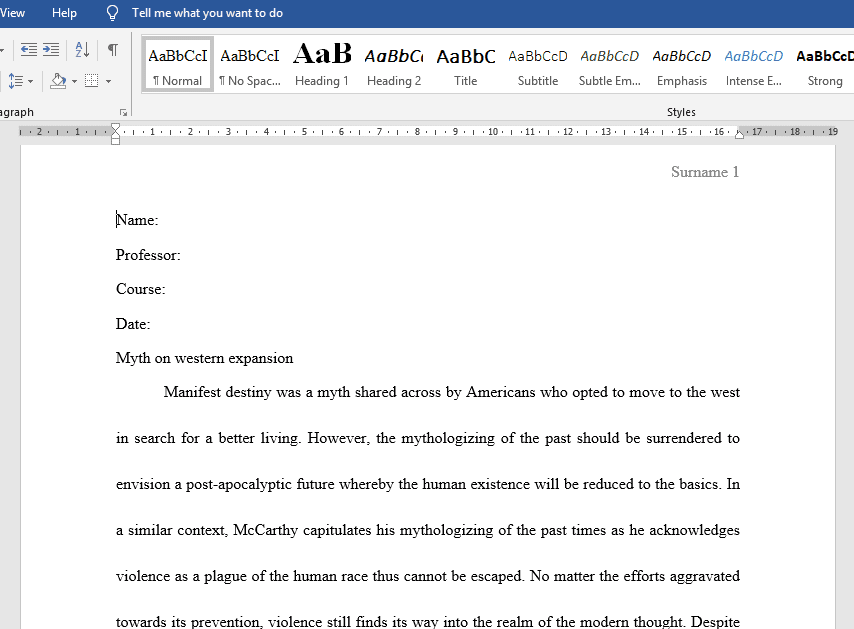This screenshot has height=629, width=854.
Task: Click the Borders icon
Action: 91,81
